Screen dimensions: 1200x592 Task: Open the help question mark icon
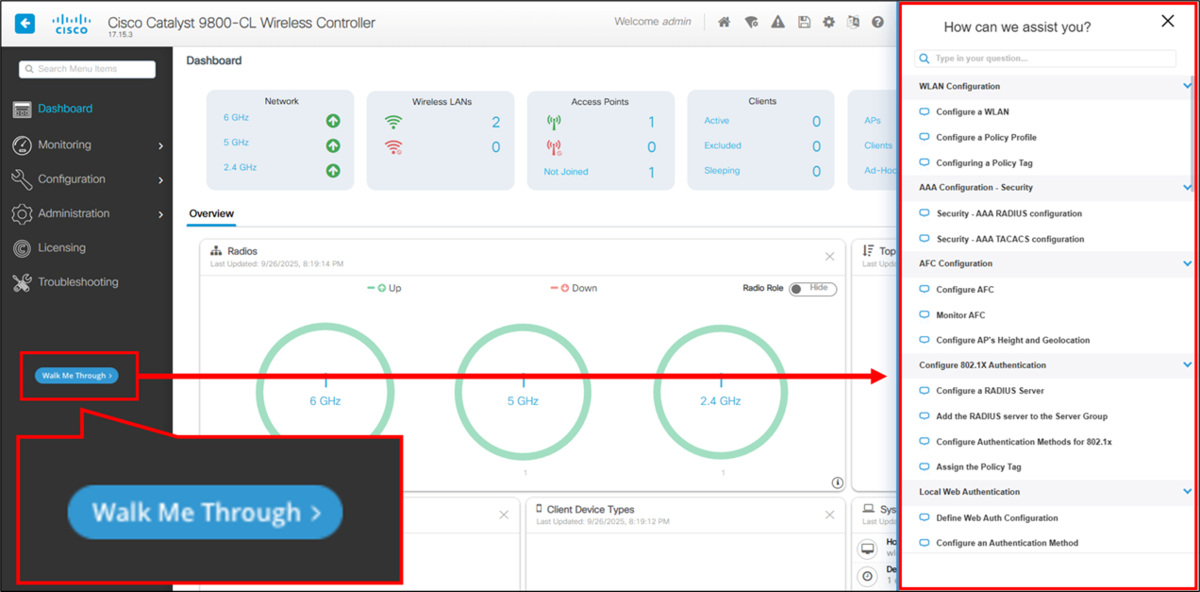click(x=877, y=22)
